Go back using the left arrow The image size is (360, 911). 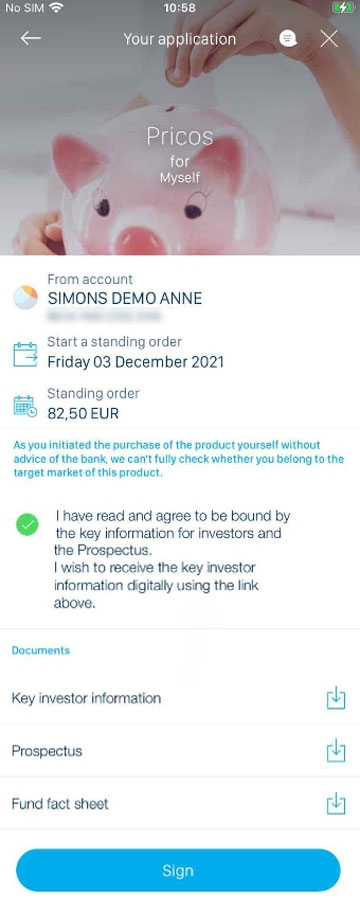click(x=30, y=38)
